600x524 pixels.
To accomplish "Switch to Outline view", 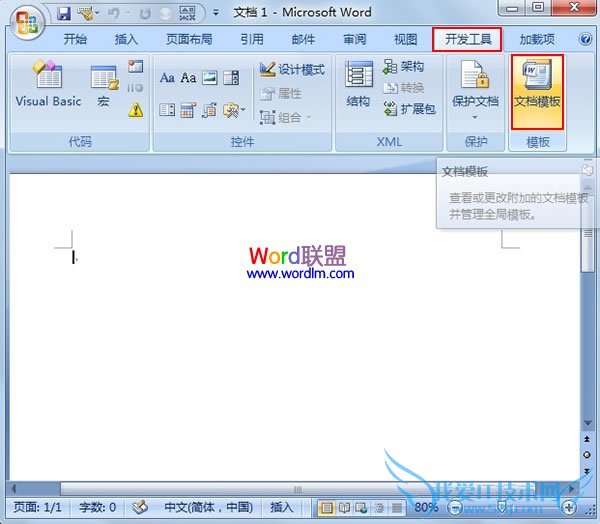I will pyautogui.click(x=380, y=508).
